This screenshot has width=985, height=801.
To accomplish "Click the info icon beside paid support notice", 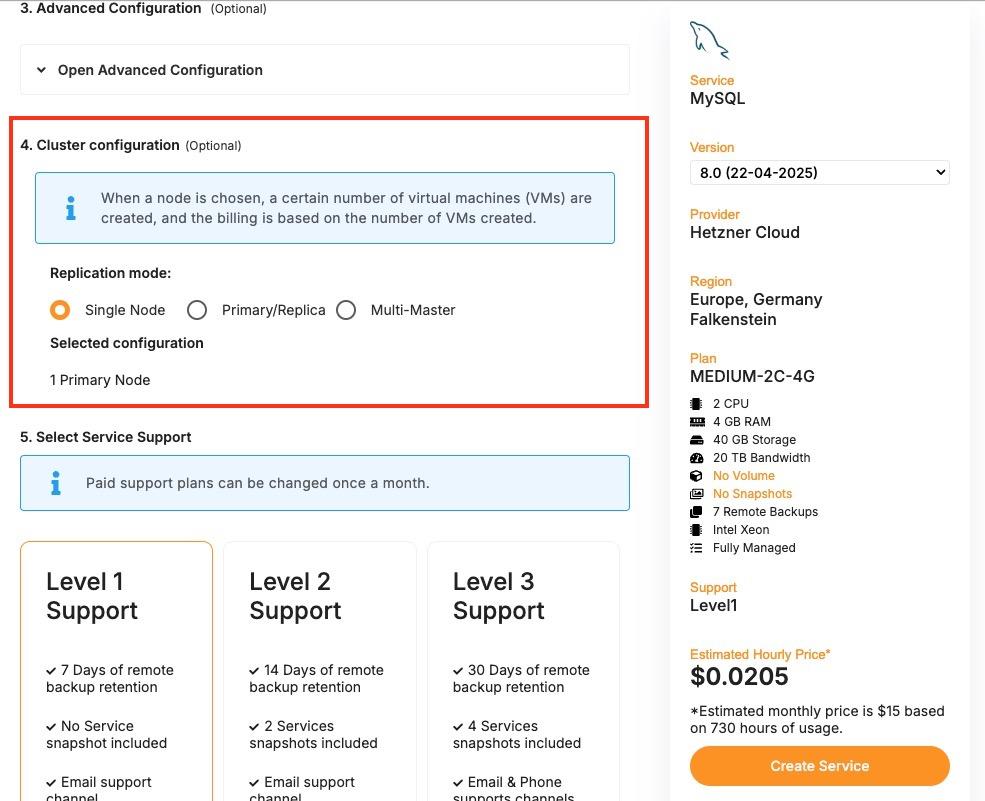I will pos(56,483).
